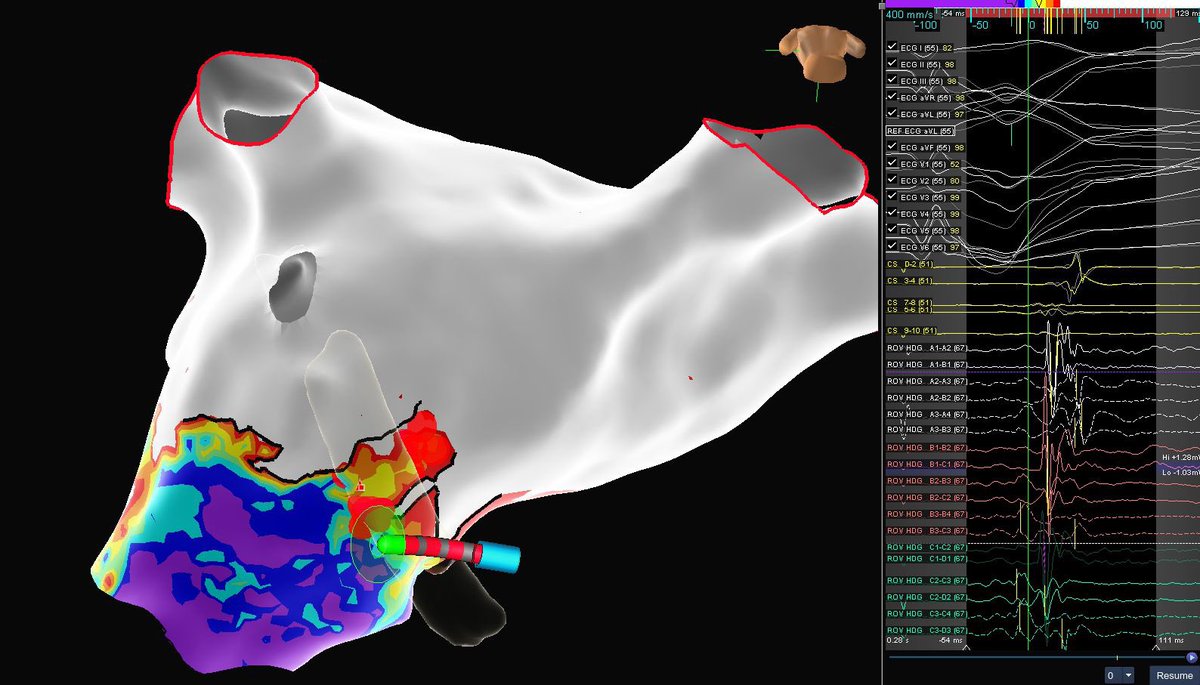
Task: Select the ROV HDG B3-B4 channel label
Action: pos(926,514)
